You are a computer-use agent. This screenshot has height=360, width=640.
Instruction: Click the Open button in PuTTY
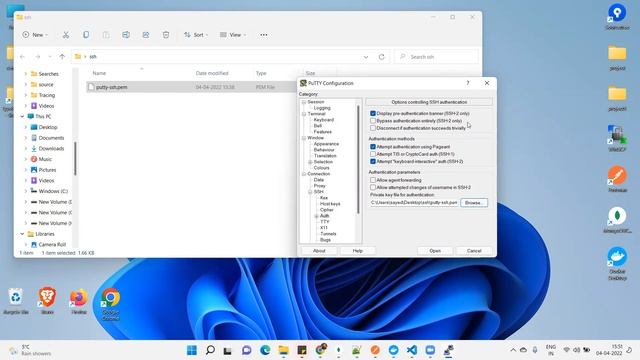pyautogui.click(x=435, y=251)
